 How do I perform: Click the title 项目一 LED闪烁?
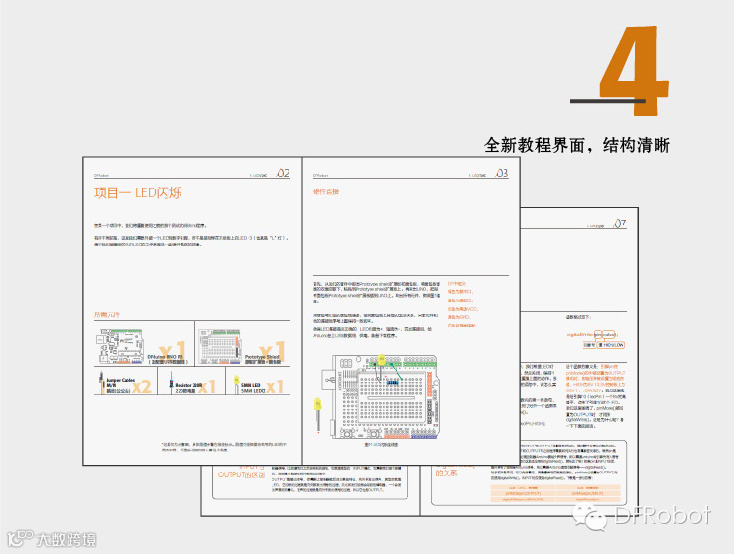click(x=138, y=192)
